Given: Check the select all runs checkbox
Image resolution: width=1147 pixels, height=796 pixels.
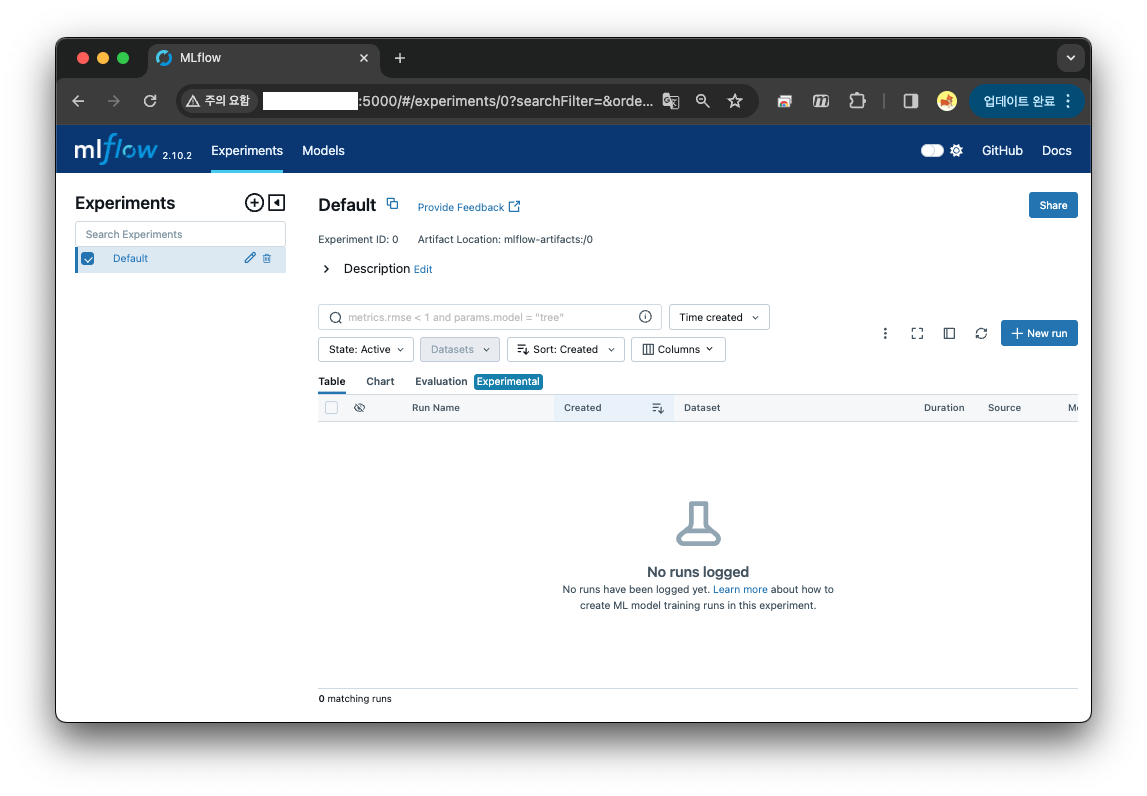Looking at the screenshot, I should click(331, 408).
